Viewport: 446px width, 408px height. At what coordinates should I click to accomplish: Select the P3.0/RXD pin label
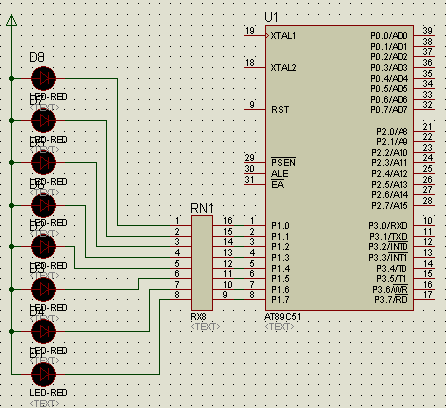(388, 226)
